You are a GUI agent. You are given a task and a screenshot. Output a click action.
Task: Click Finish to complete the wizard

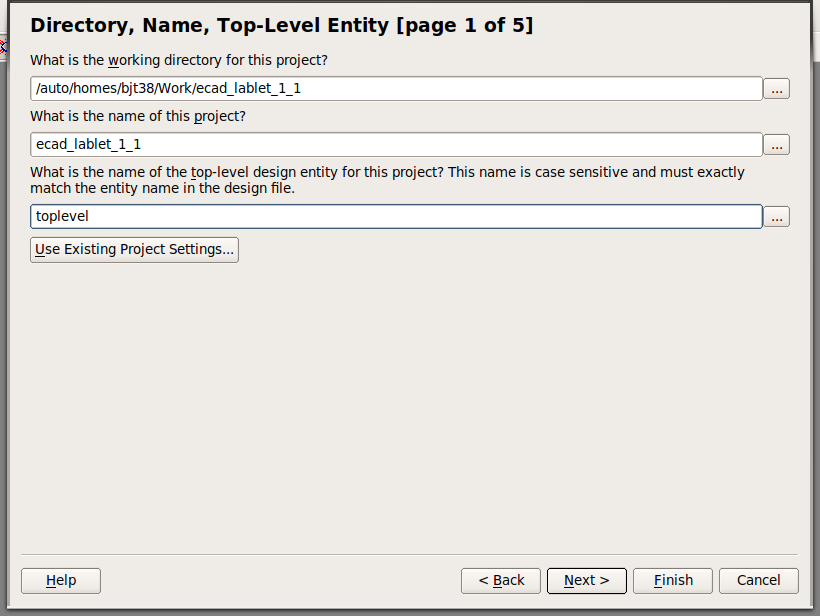tap(673, 580)
